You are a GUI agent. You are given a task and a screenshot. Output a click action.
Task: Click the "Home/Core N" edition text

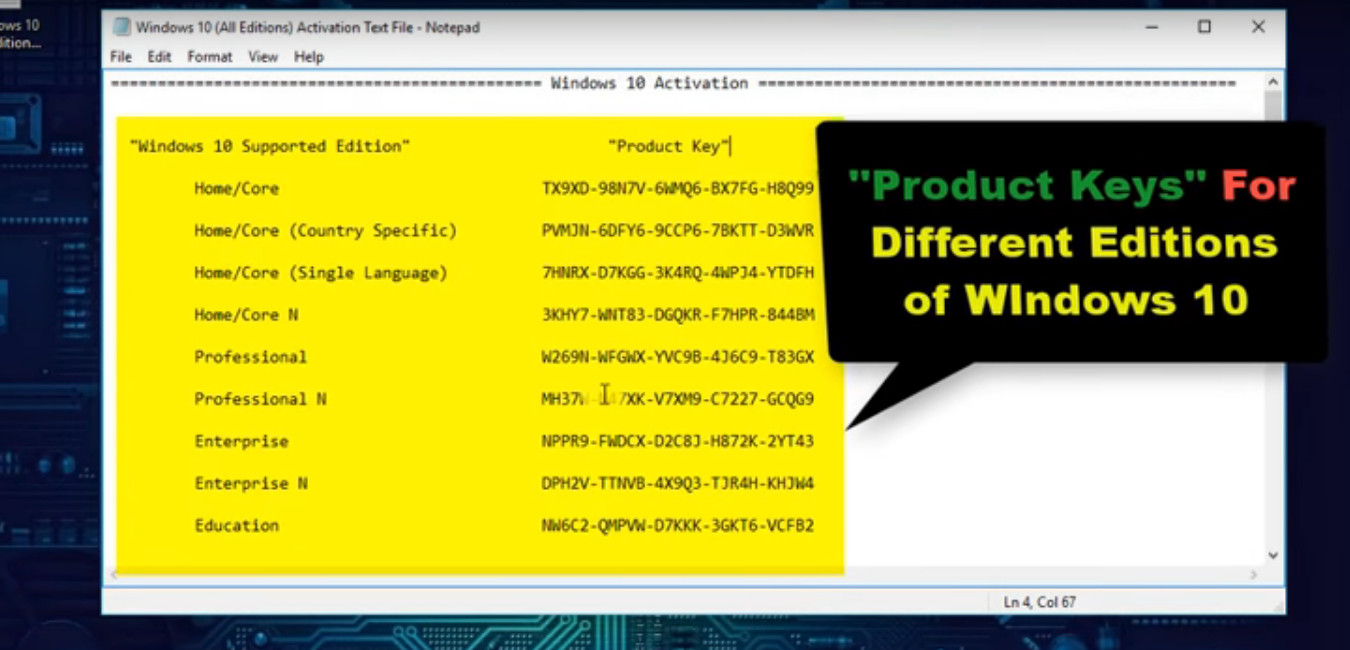click(x=246, y=314)
